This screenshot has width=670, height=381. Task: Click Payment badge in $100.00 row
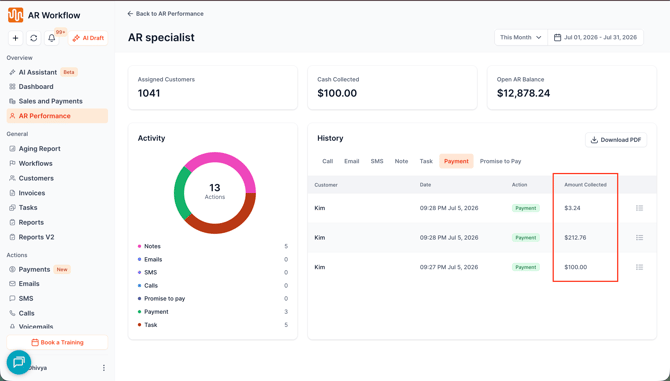pyautogui.click(x=526, y=267)
